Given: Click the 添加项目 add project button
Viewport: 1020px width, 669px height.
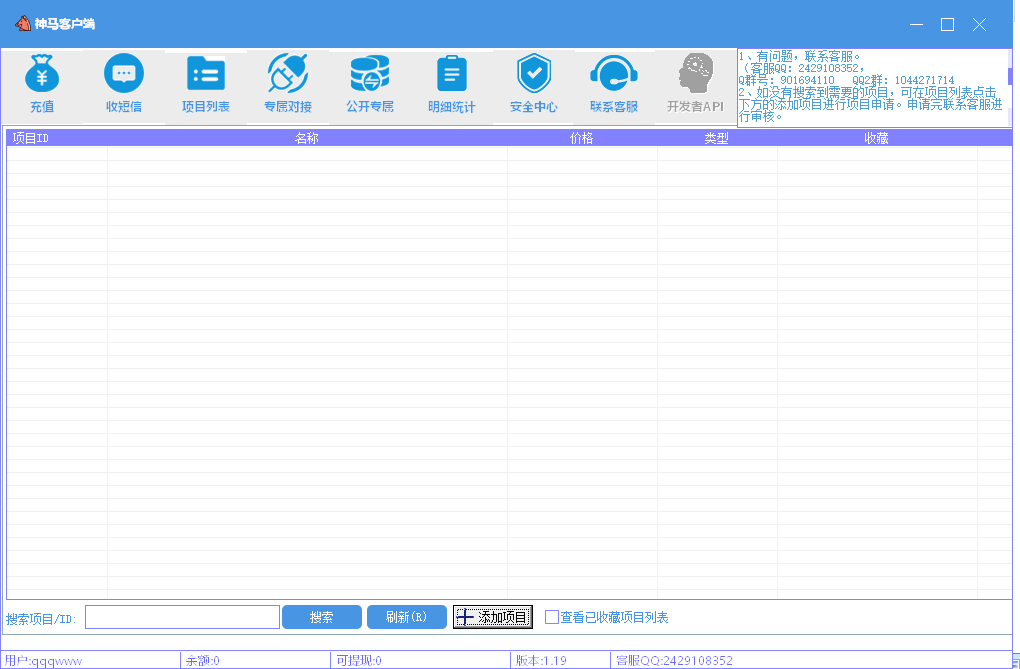Looking at the screenshot, I should pos(493,618).
